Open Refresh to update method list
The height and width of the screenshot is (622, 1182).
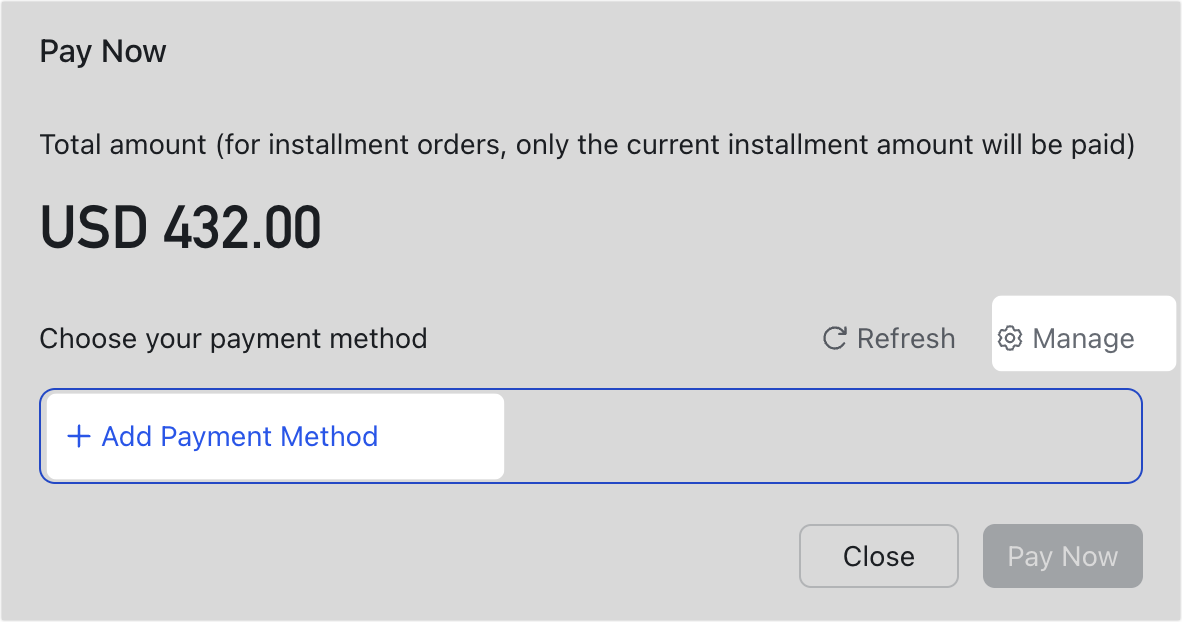pos(888,339)
